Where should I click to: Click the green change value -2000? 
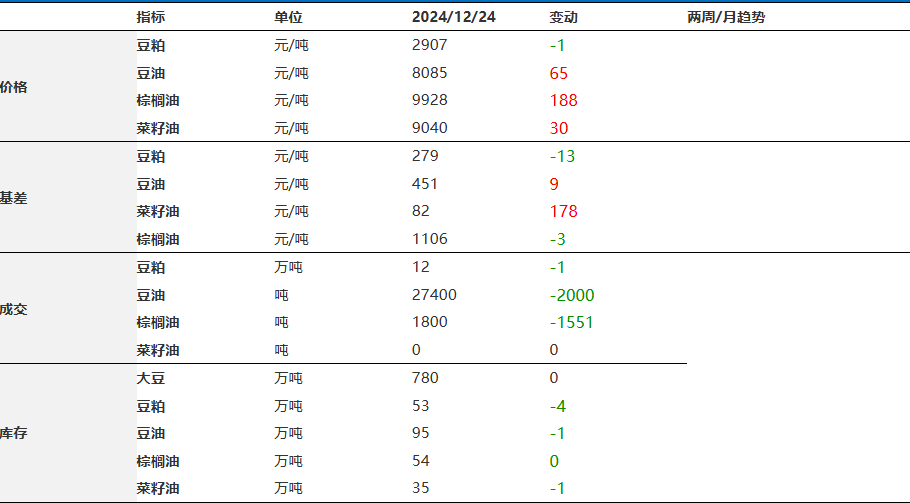click(572, 295)
